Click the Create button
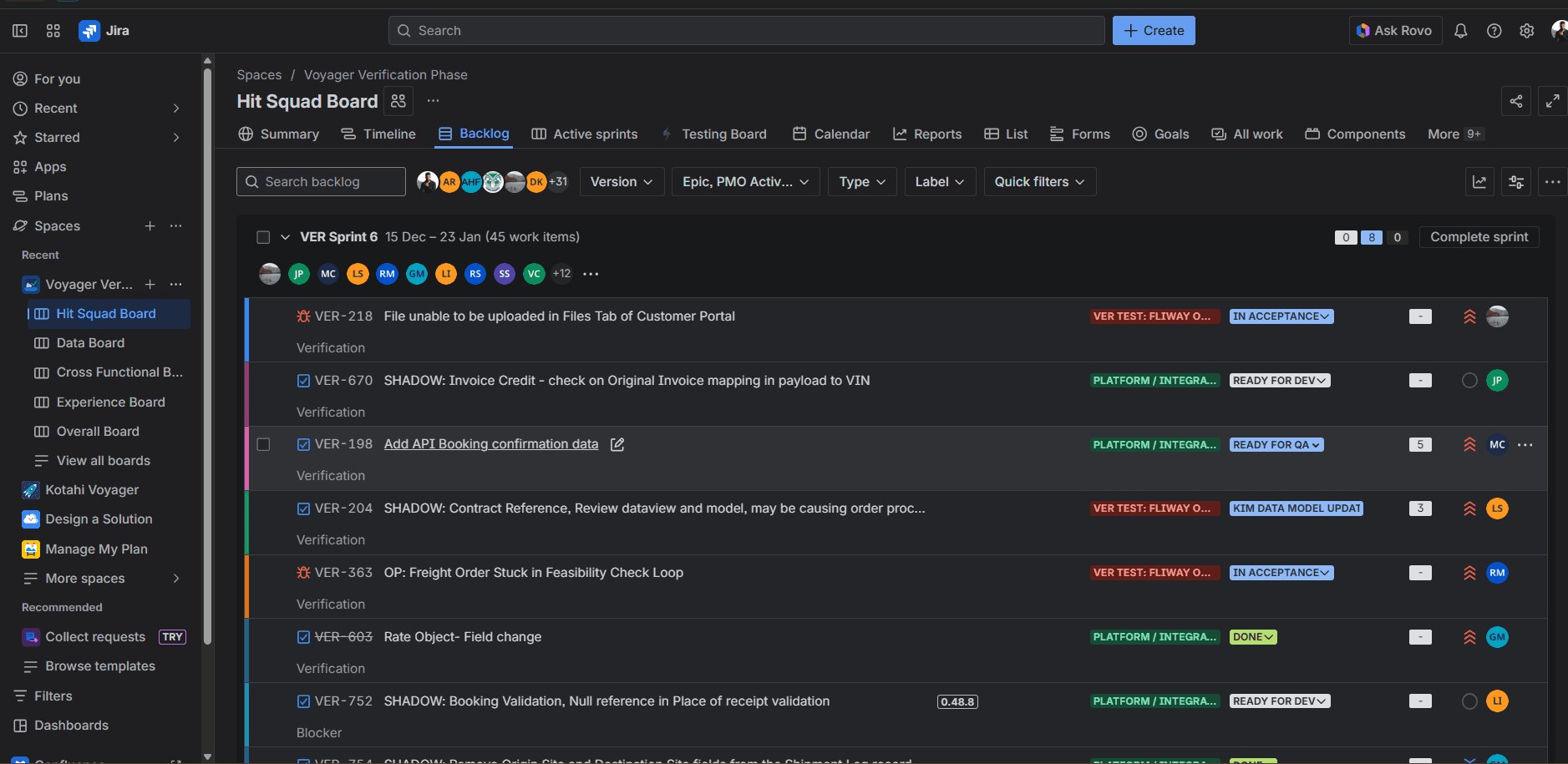1568x764 pixels. [x=1154, y=31]
